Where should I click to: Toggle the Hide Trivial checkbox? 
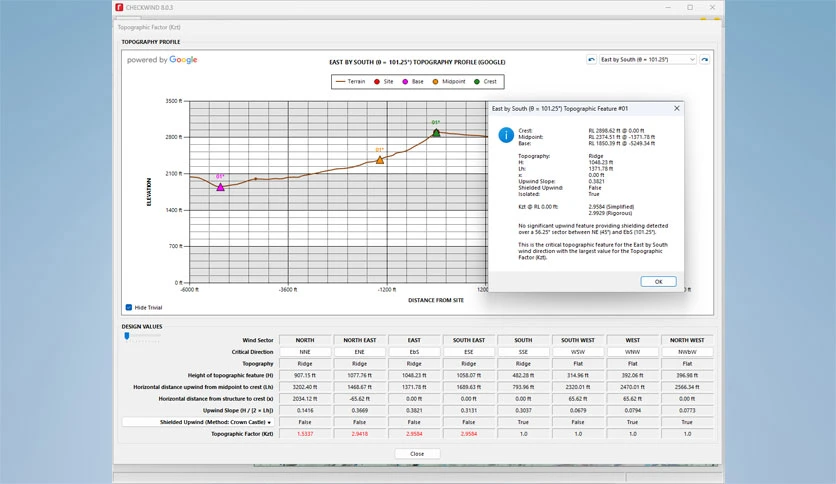(128, 307)
